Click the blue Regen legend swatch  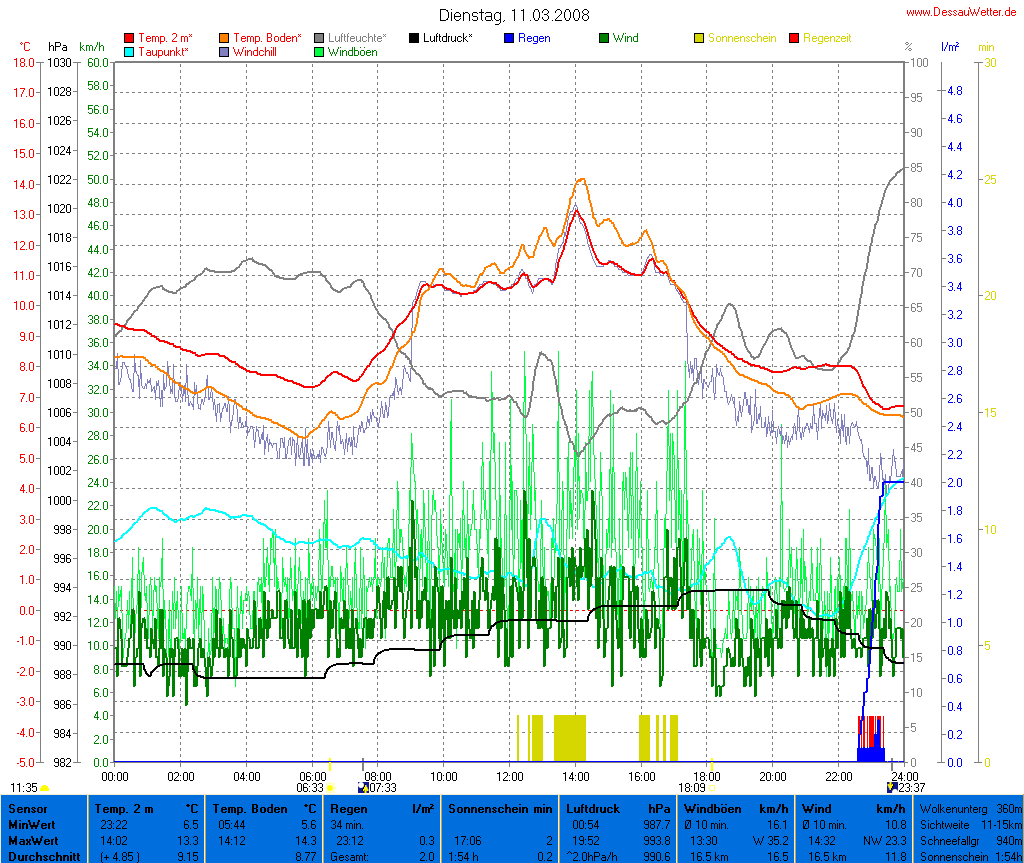(x=510, y=38)
